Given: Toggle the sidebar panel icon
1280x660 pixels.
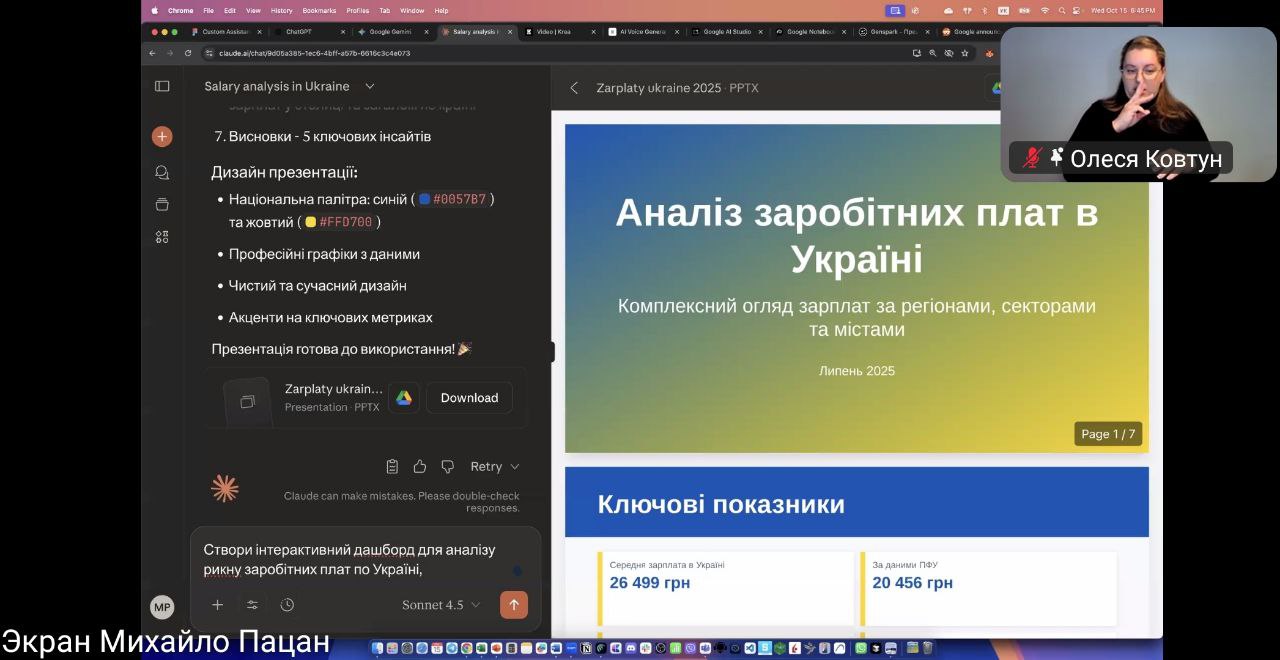Looking at the screenshot, I should (162, 86).
